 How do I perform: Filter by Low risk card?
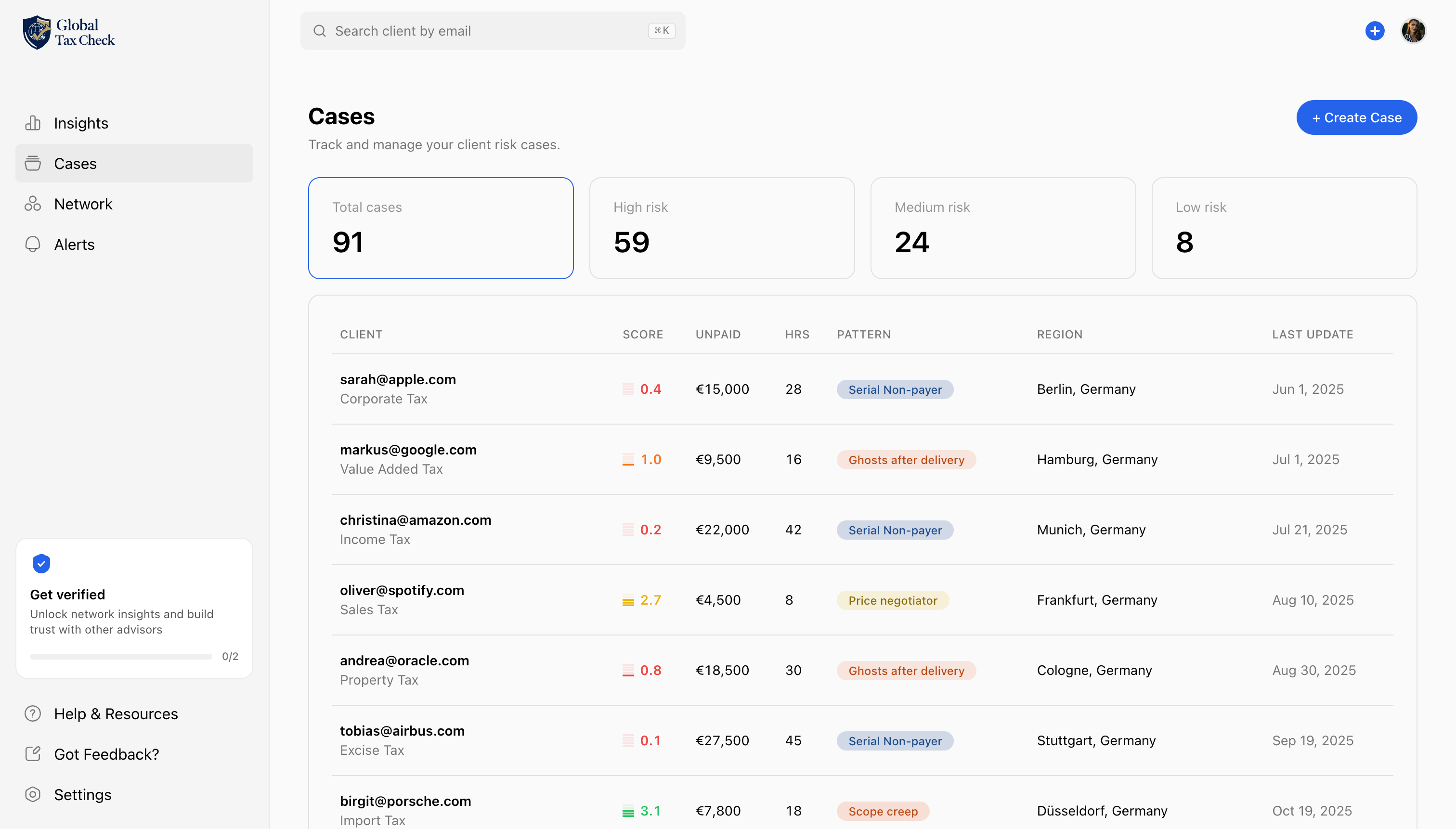coord(1284,228)
